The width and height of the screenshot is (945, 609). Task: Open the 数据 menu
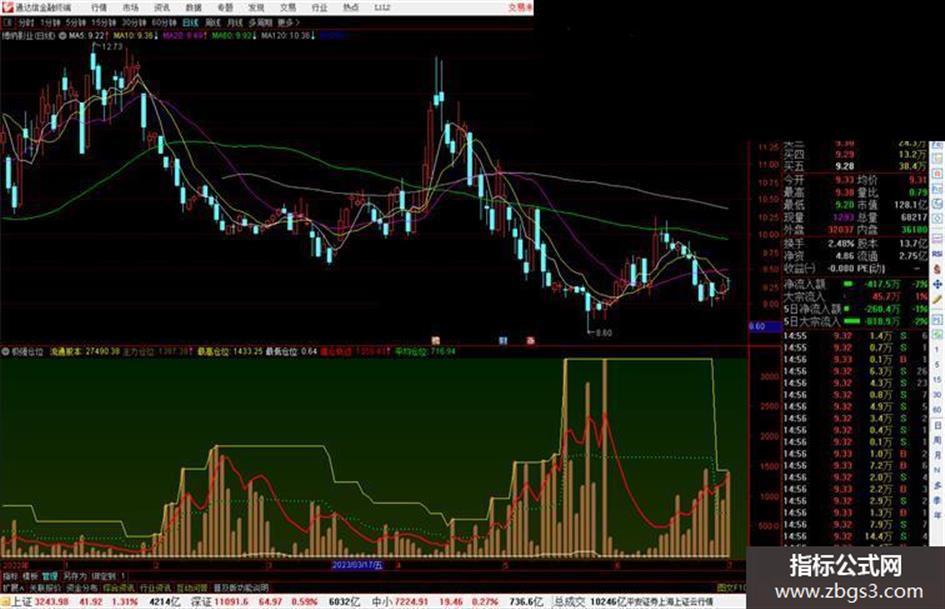click(x=193, y=8)
